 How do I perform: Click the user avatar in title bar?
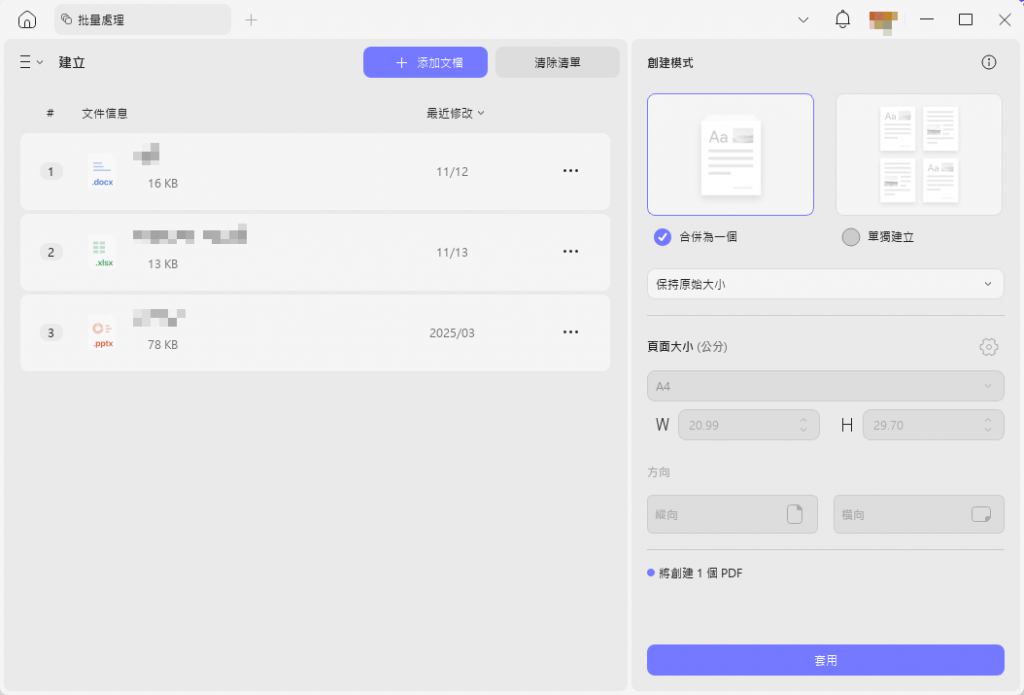click(x=884, y=18)
